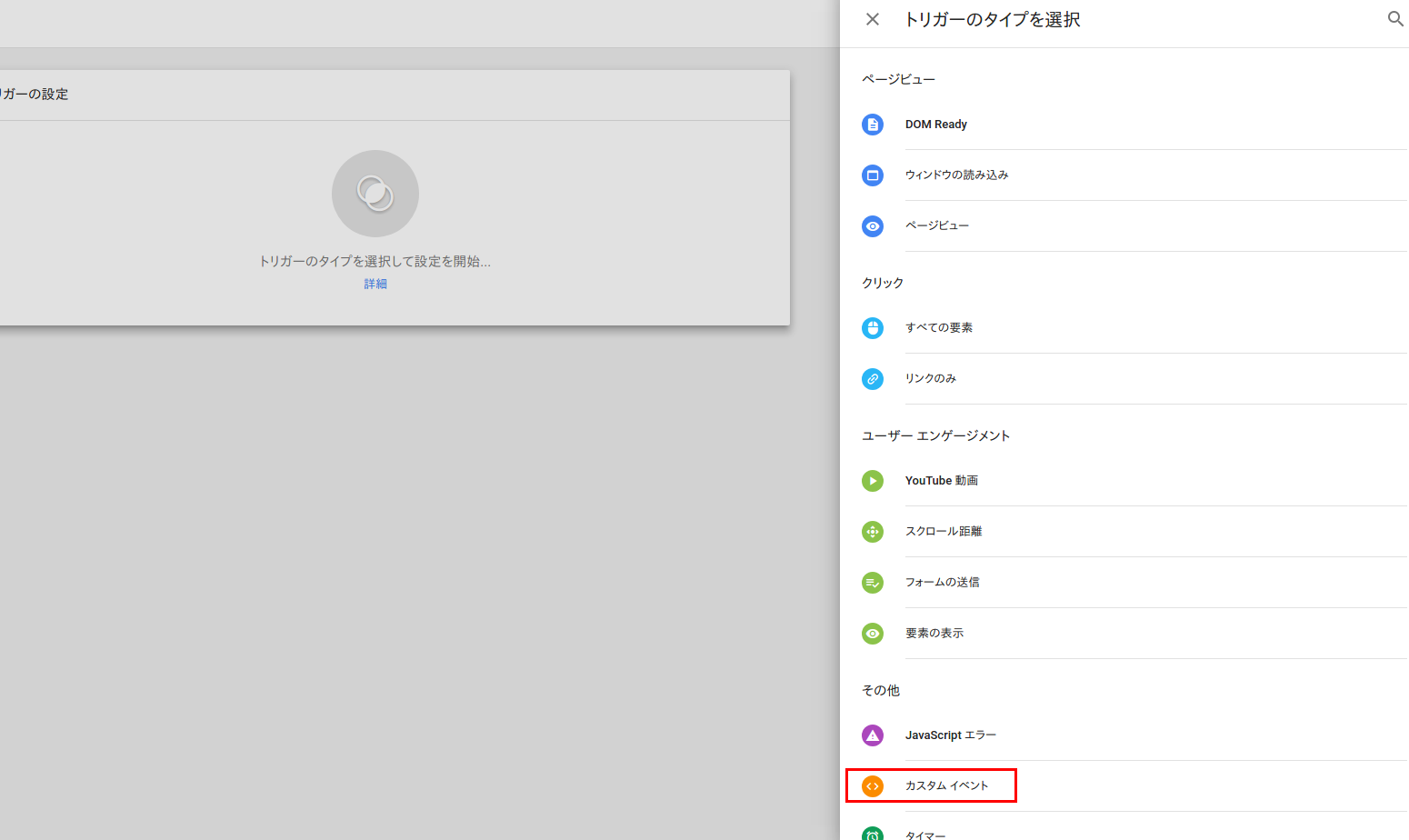Viewport: 1409px width, 840px height.
Task: Click the orange カスタム イベント code icon
Action: point(873,786)
